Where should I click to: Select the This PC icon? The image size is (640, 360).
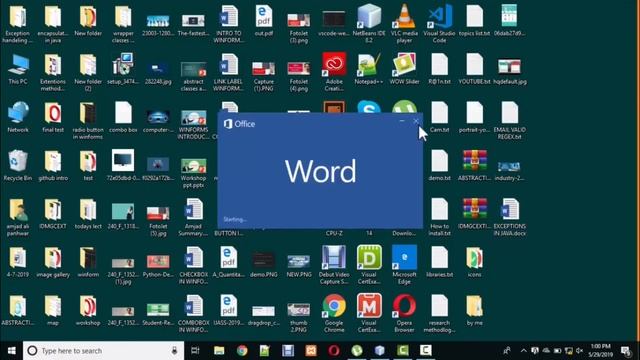point(18,69)
